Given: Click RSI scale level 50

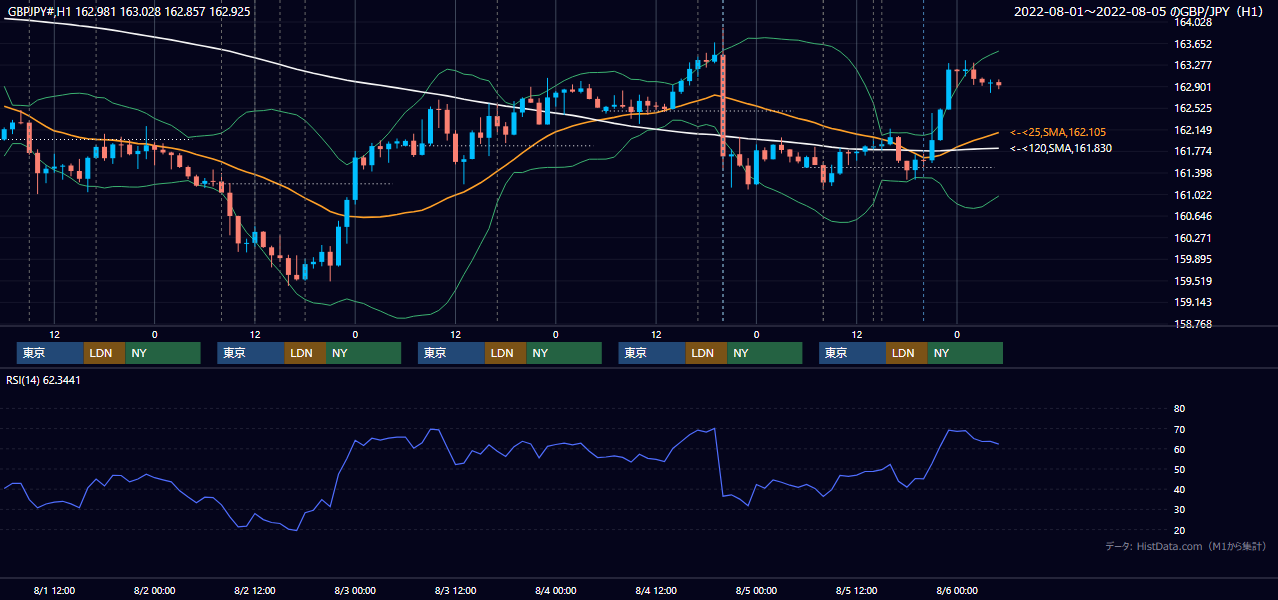Looking at the screenshot, I should click(1179, 469).
